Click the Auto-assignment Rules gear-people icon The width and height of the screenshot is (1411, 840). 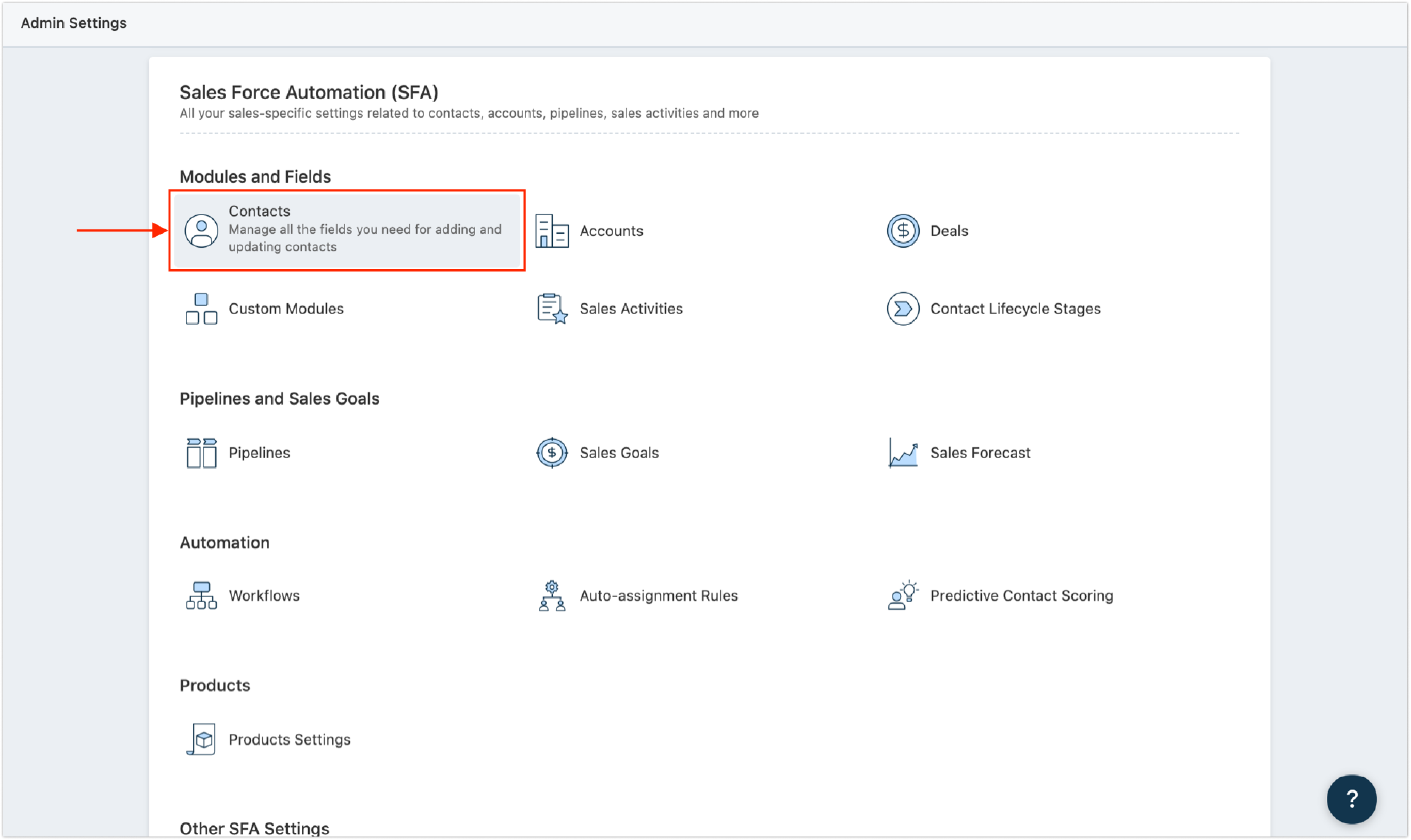(x=552, y=595)
